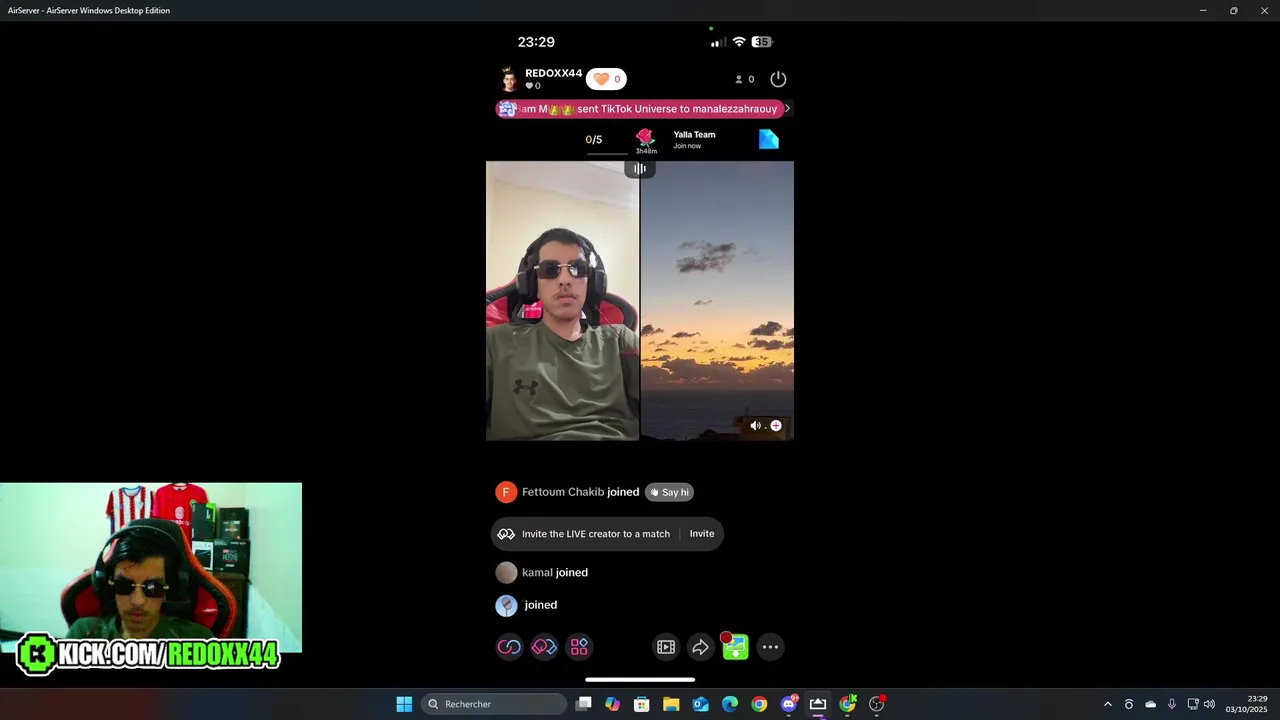This screenshot has height=720, width=1280.
Task: Tap the kamal joined message
Action: (555, 572)
